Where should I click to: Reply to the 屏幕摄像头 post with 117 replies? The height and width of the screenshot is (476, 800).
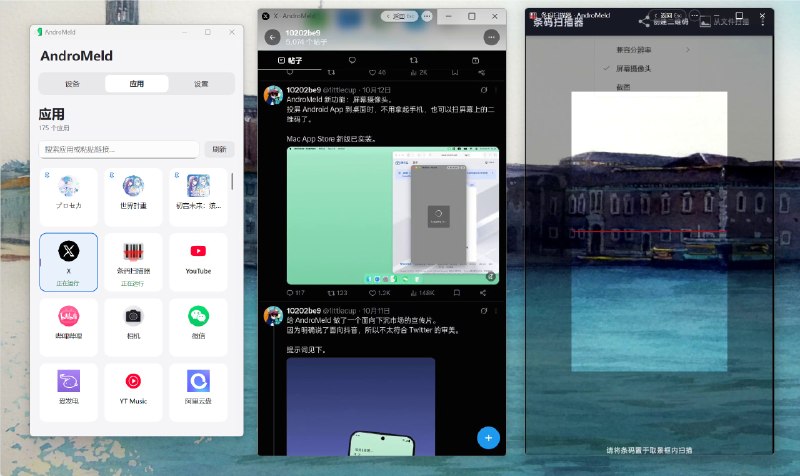tap(295, 293)
